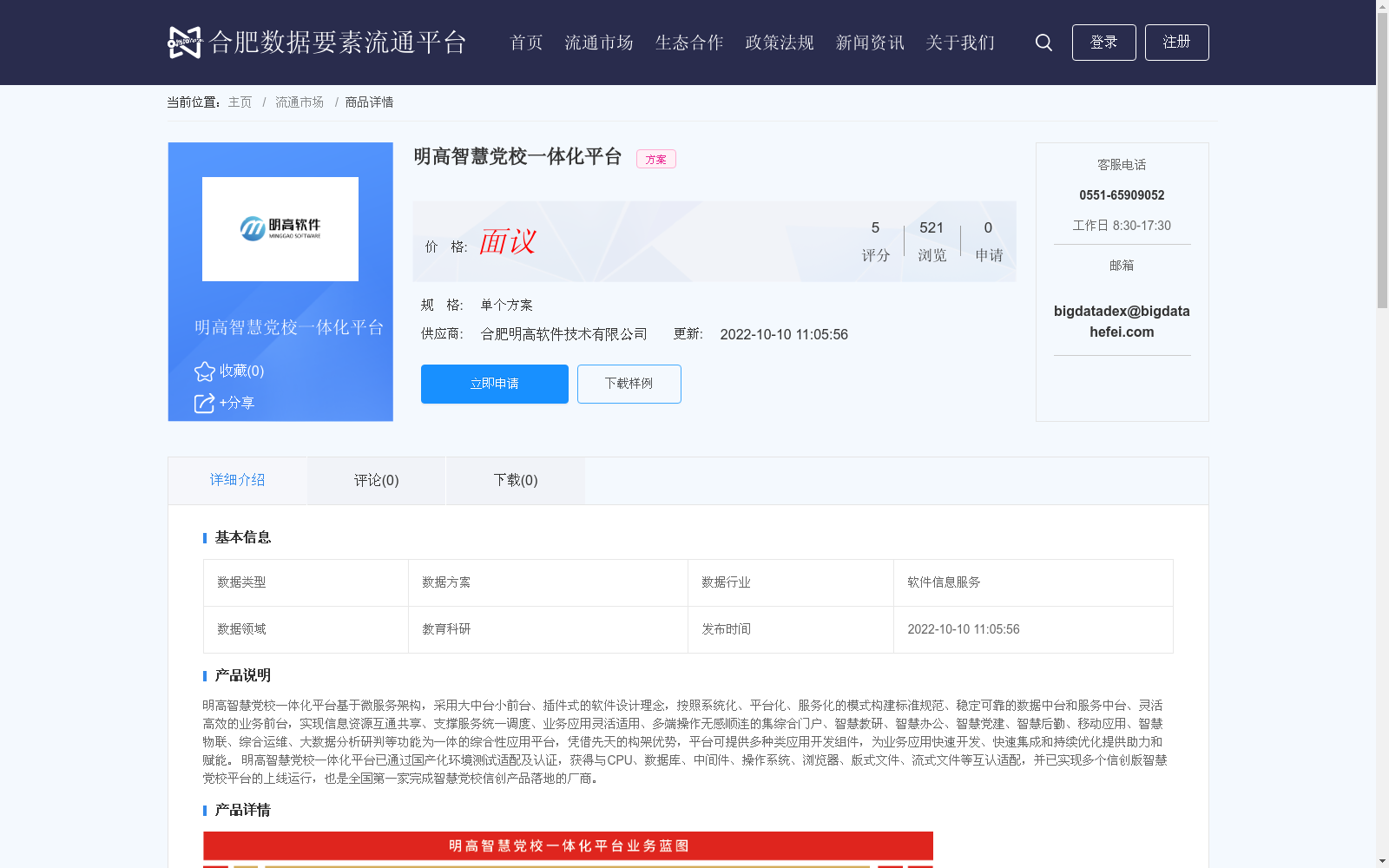Click the 流通市场 breadcrumb link
The height and width of the screenshot is (868, 1389).
pyautogui.click(x=300, y=102)
